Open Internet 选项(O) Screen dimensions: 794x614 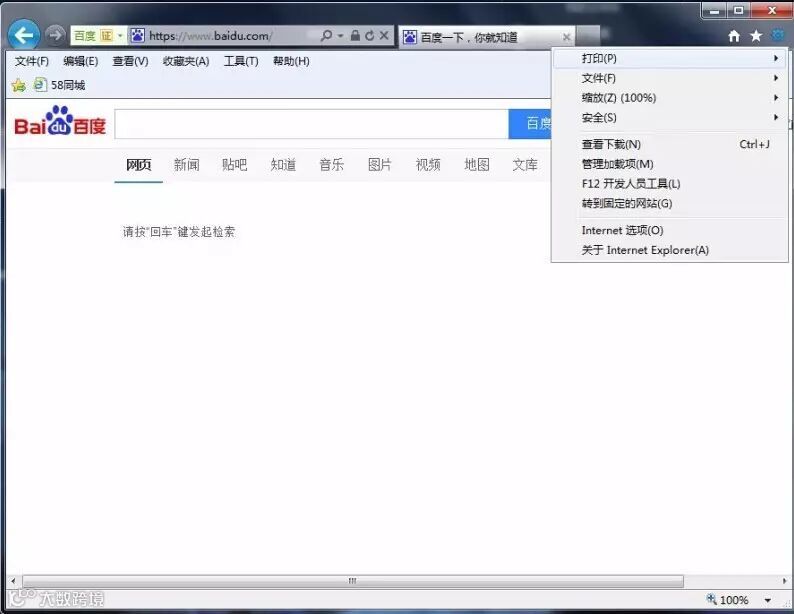point(669,230)
